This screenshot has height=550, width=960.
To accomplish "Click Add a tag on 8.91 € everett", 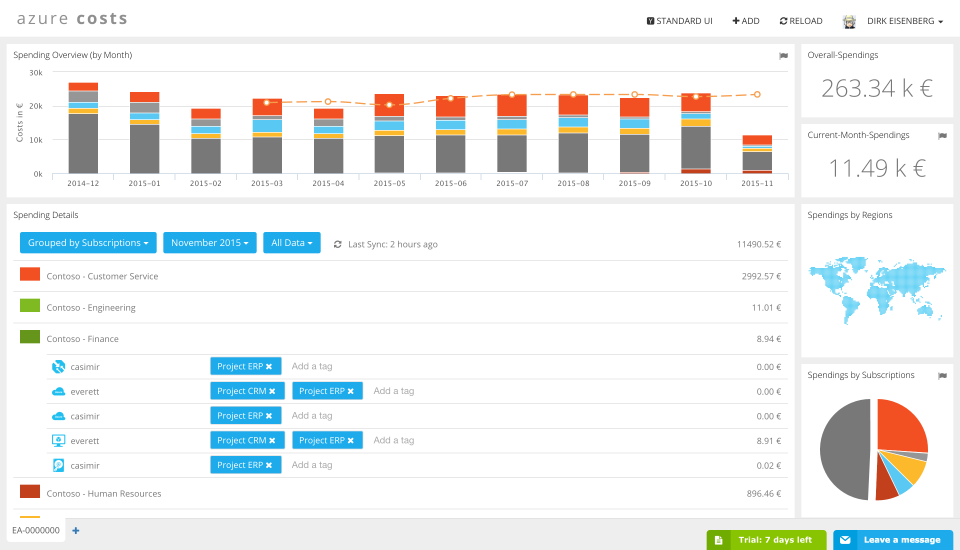I will 394,440.
